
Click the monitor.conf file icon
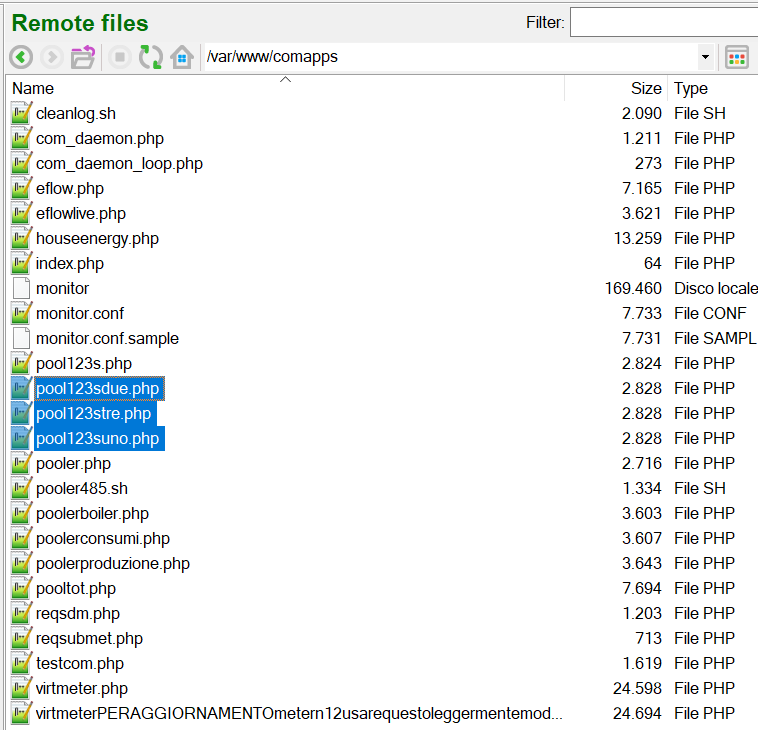(21, 313)
